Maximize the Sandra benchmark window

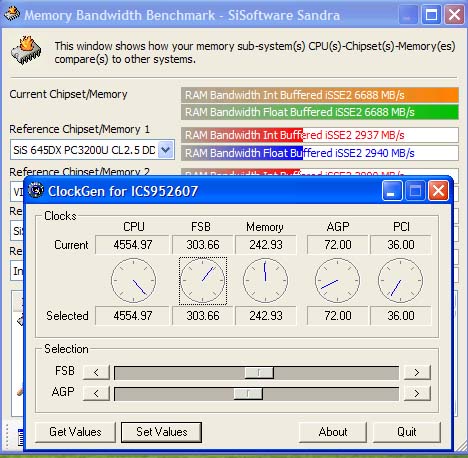click(431, 15)
